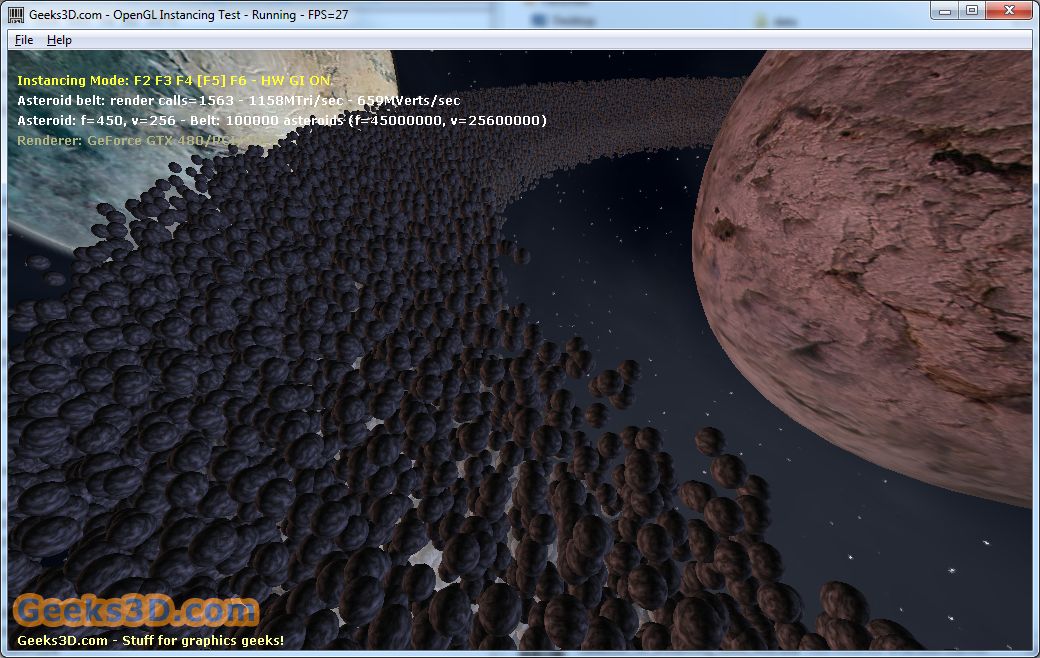Click the window title showing FPS=27

[188, 15]
